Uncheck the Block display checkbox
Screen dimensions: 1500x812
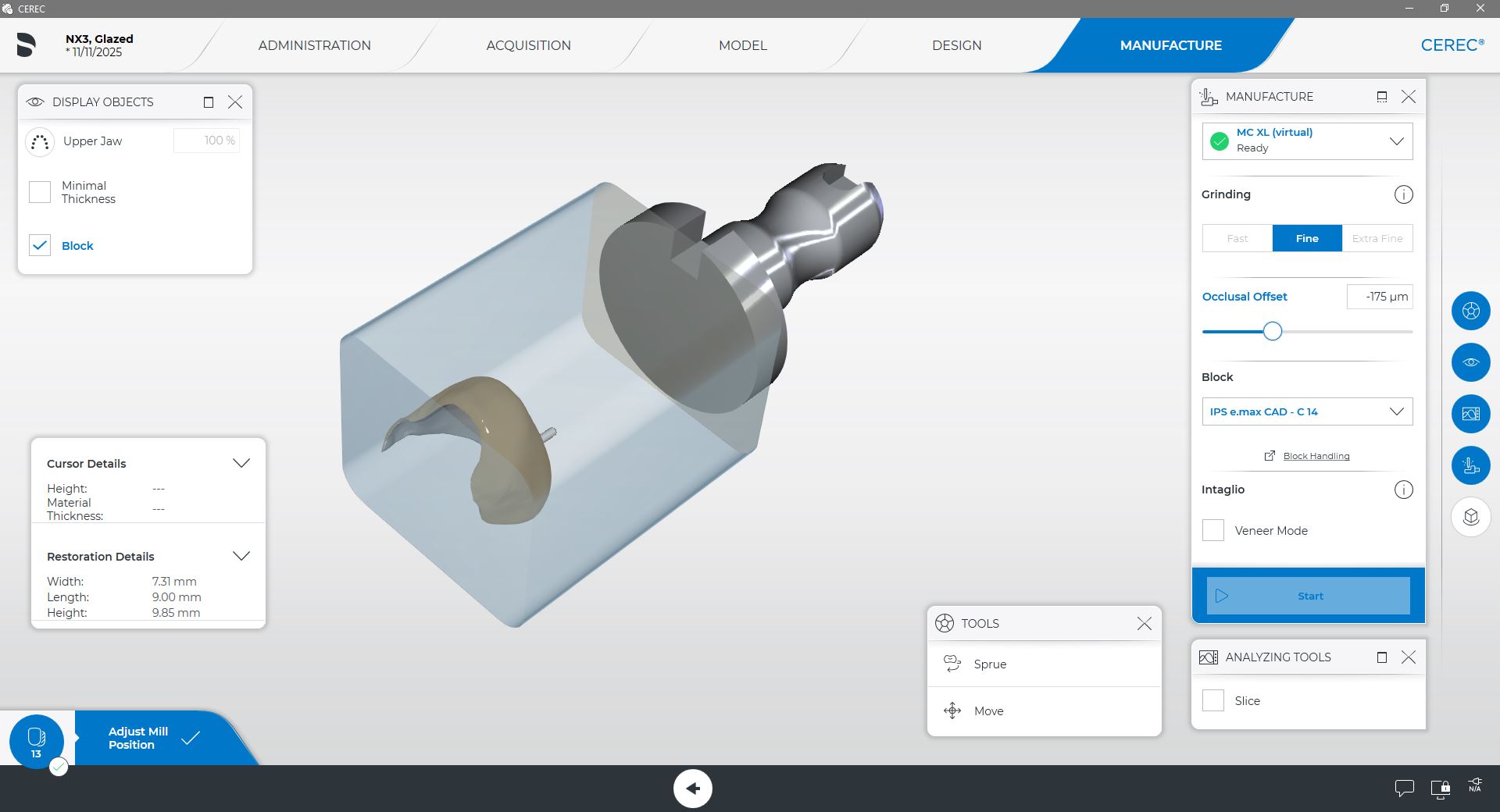pyautogui.click(x=40, y=245)
